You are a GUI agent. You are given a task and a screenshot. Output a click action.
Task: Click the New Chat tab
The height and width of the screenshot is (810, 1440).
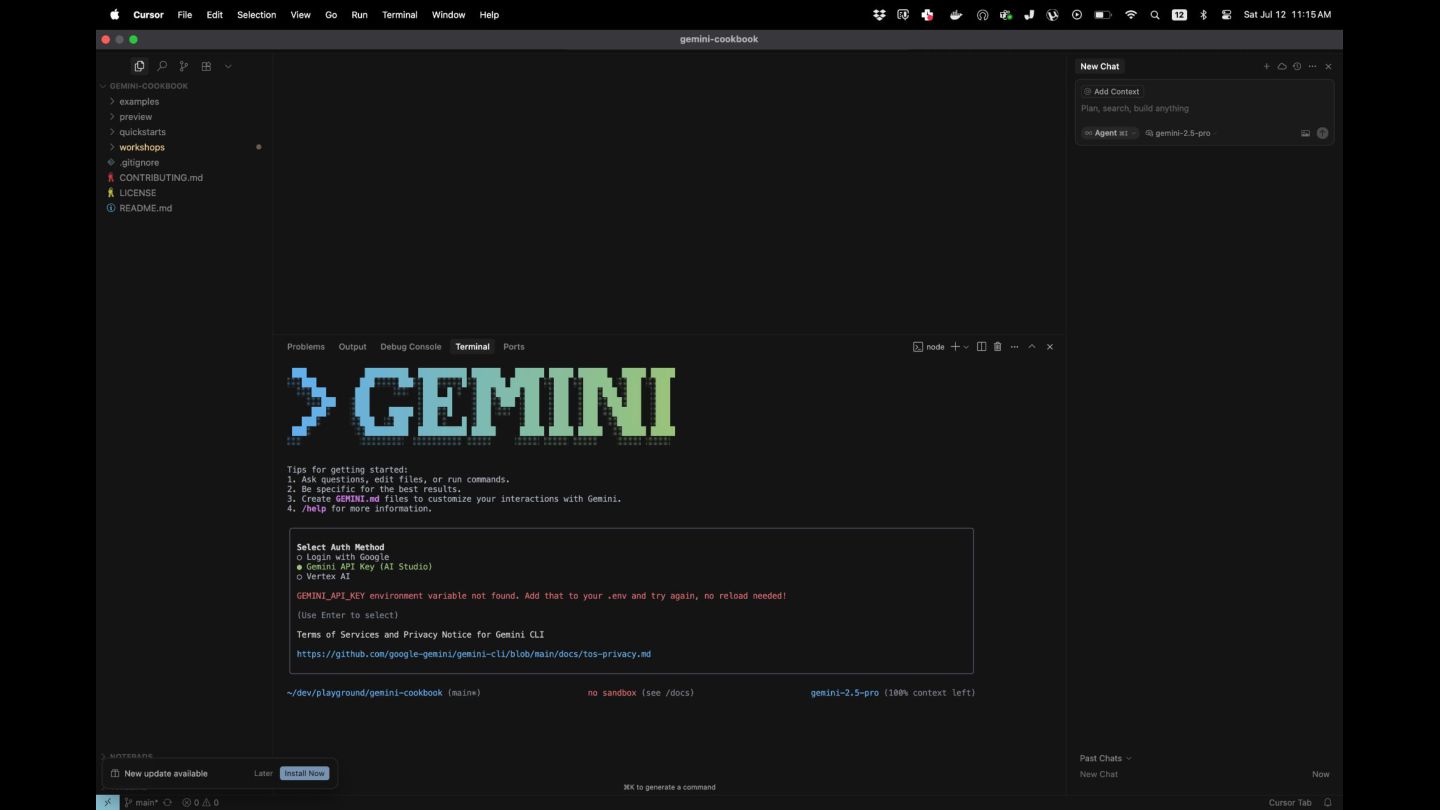point(1100,66)
